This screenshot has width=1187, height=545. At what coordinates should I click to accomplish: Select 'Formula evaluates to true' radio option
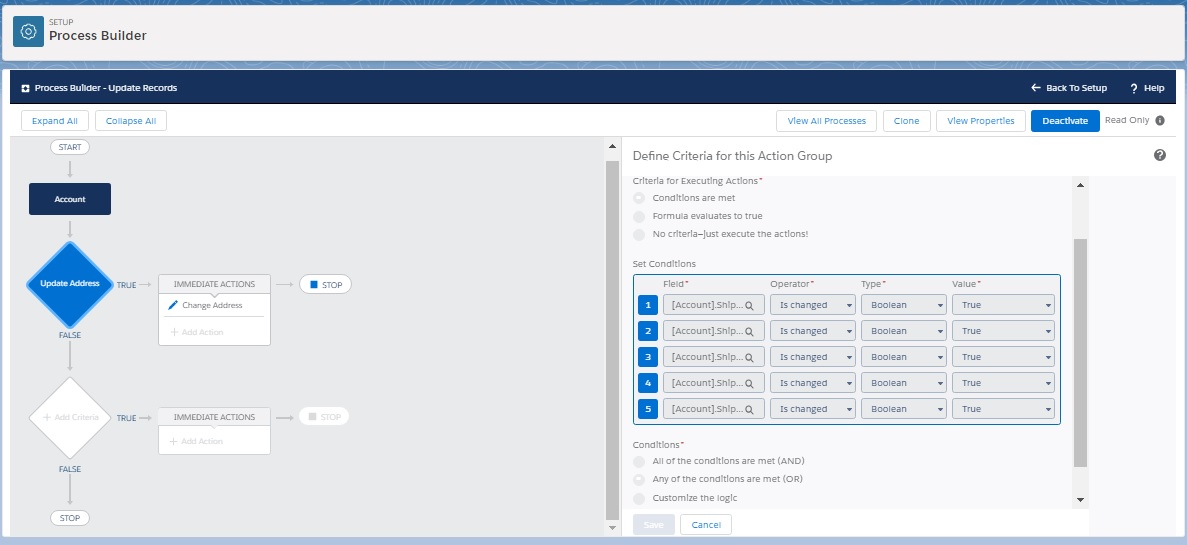(639, 216)
